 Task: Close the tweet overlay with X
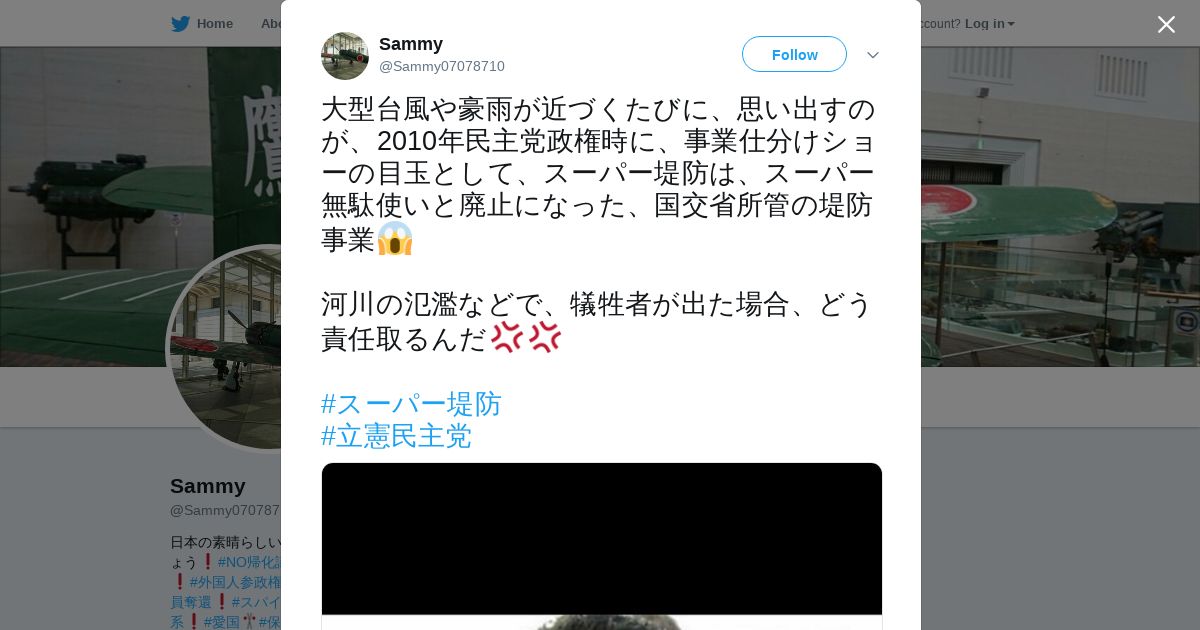coord(1166,24)
